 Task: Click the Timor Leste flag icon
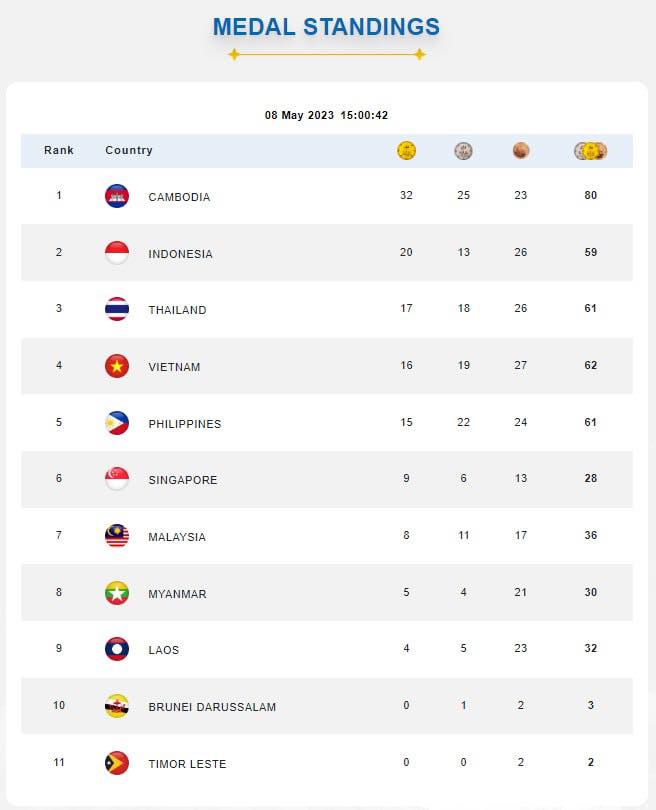point(117,763)
